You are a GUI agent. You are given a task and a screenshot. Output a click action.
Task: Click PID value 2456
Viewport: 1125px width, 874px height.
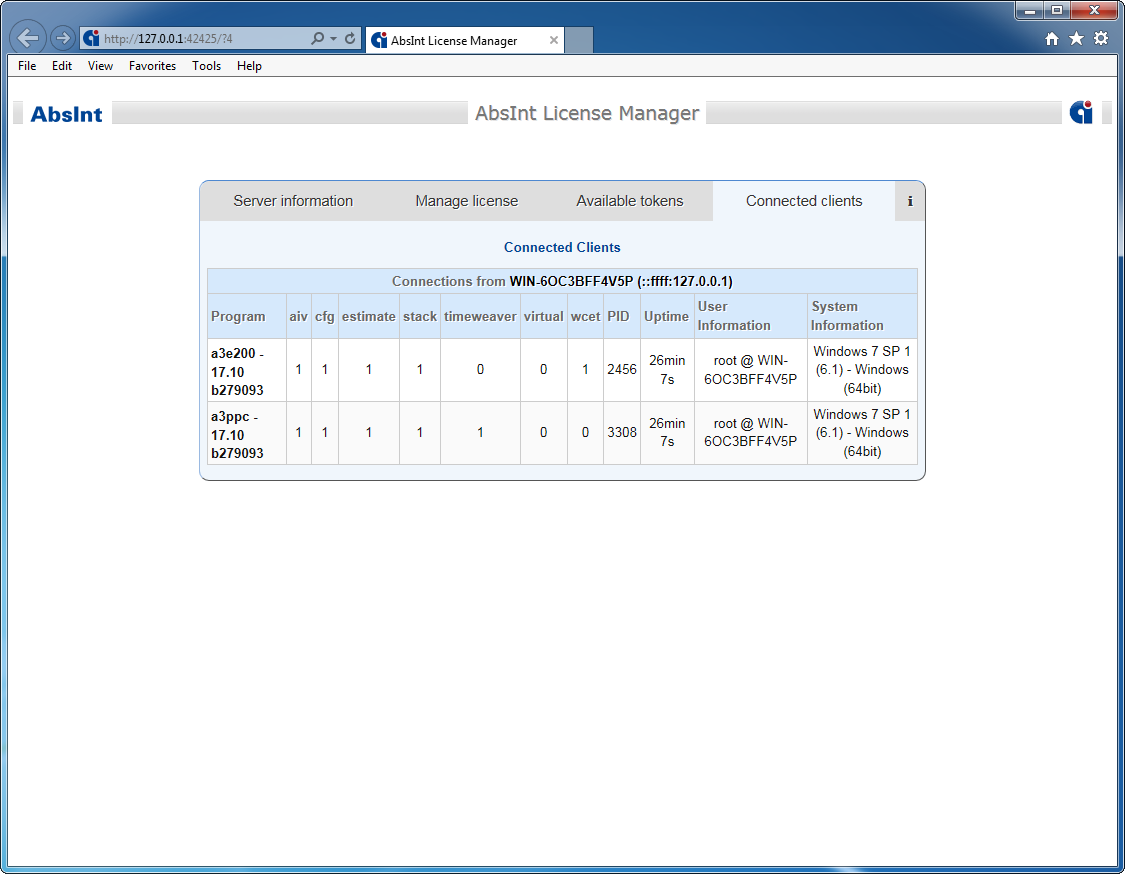pos(621,370)
